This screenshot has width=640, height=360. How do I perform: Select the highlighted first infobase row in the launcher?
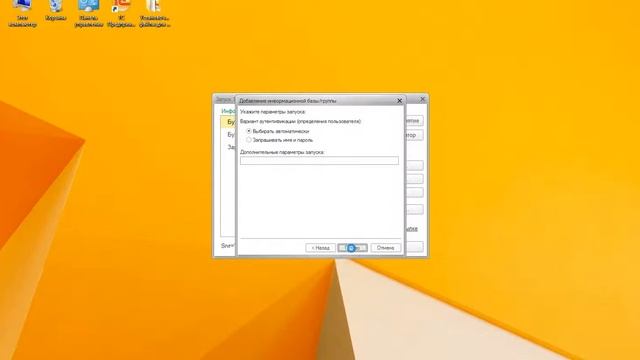pyautogui.click(x=229, y=122)
